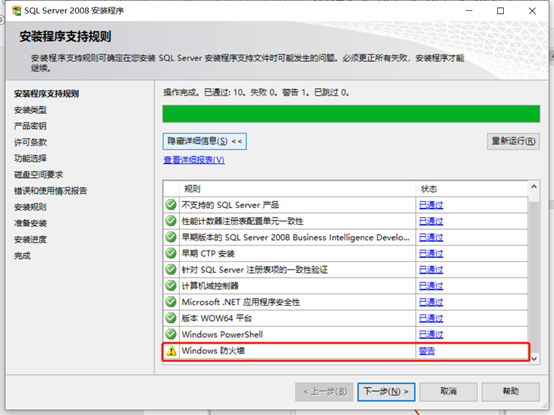Screen dimensions: 554x415
Task: Open 已通过 link for 注册表项的一致性验证 row
Action: click(431, 270)
